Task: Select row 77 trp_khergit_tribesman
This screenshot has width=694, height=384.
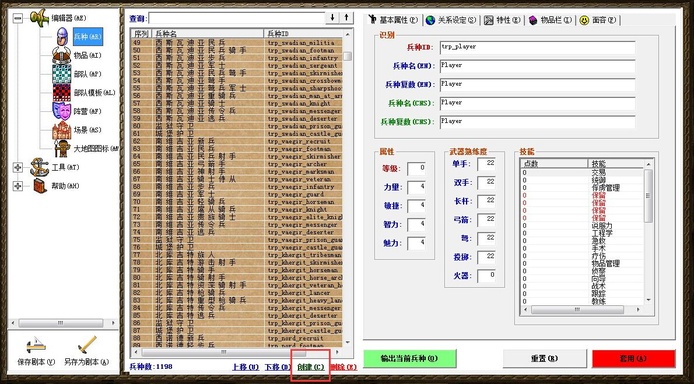Action: click(236, 255)
